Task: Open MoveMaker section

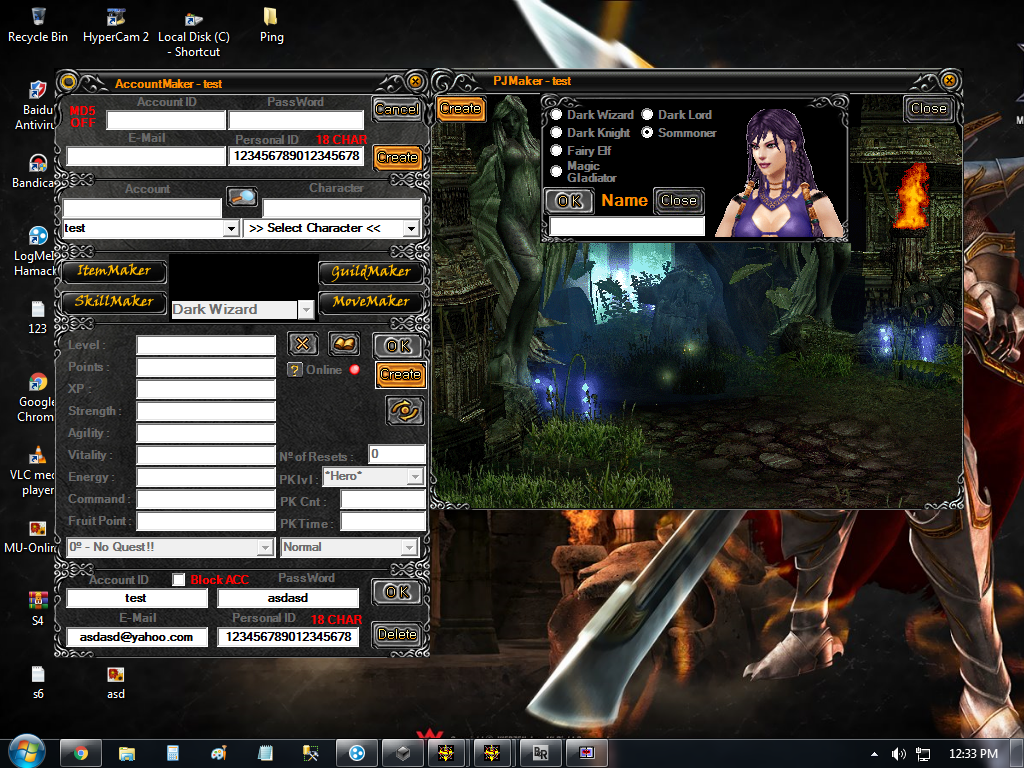Action: click(x=371, y=302)
